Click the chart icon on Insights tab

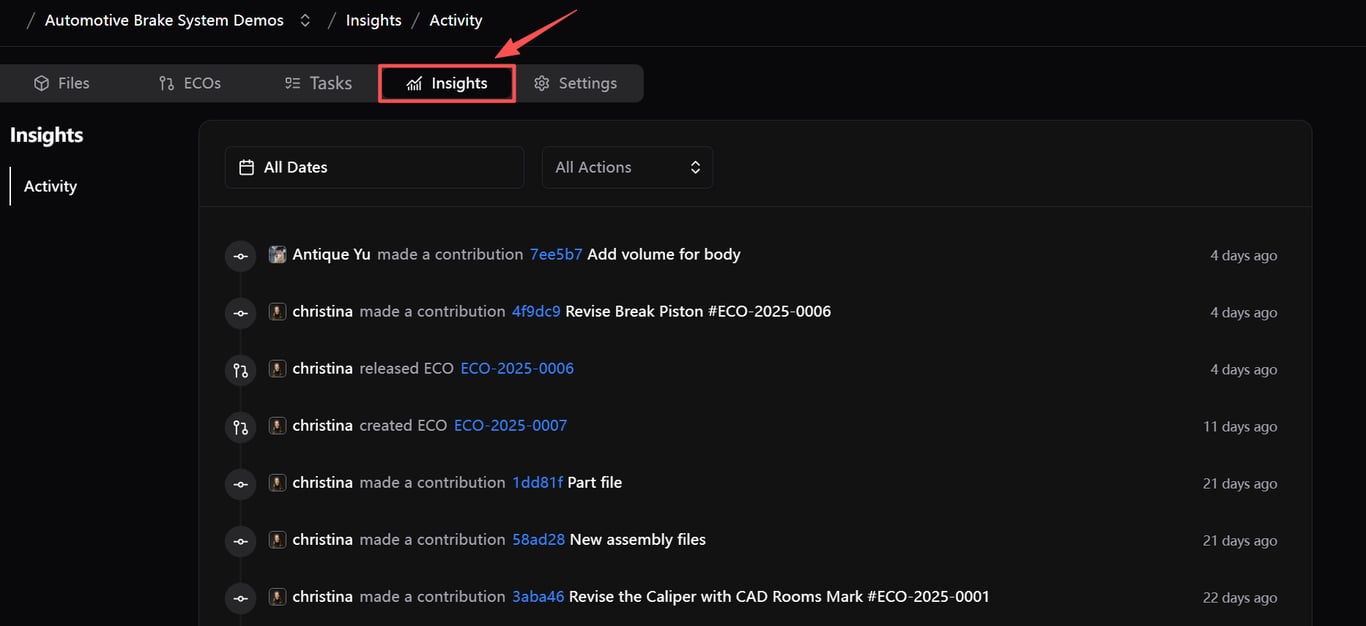414,84
